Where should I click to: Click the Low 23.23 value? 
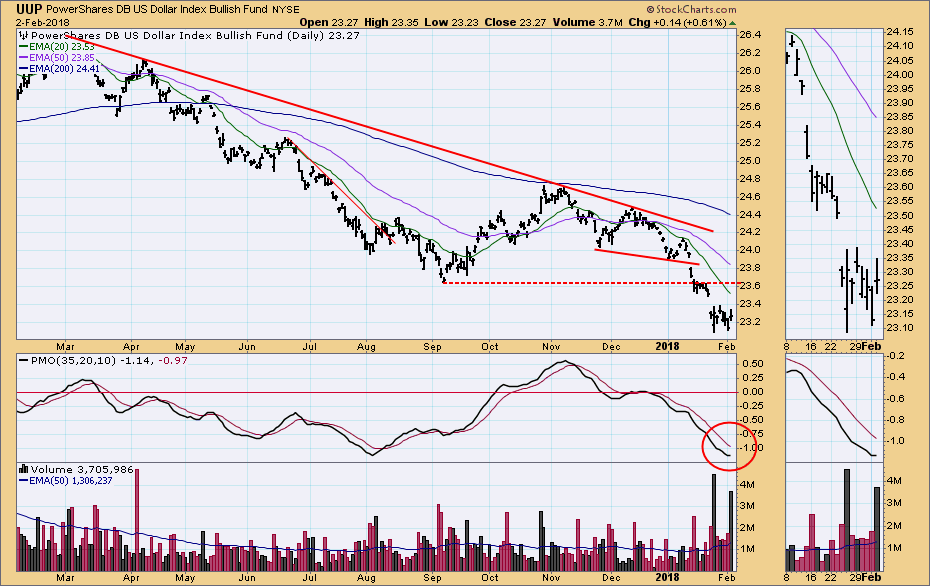(x=451, y=23)
